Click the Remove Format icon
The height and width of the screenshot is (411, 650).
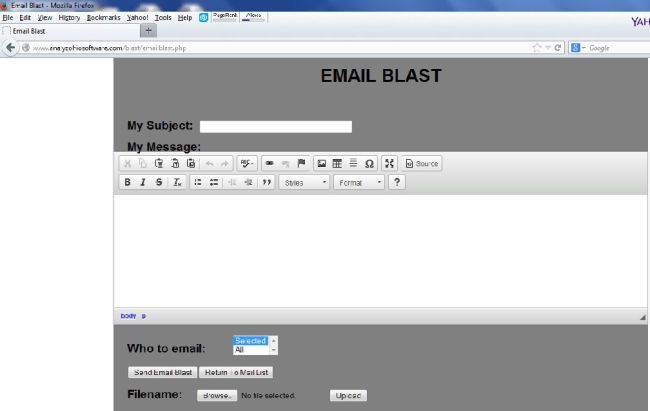point(177,182)
